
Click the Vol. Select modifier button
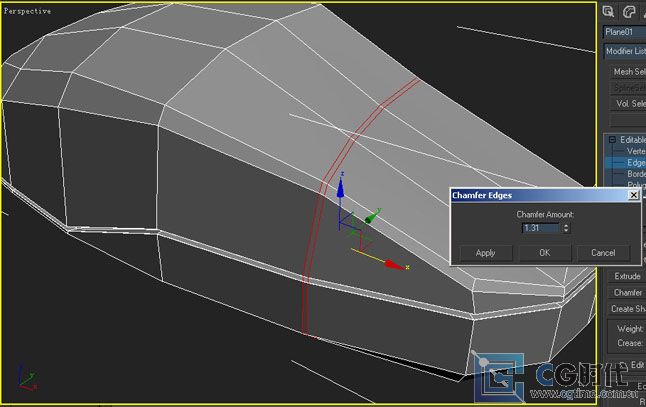point(628,104)
